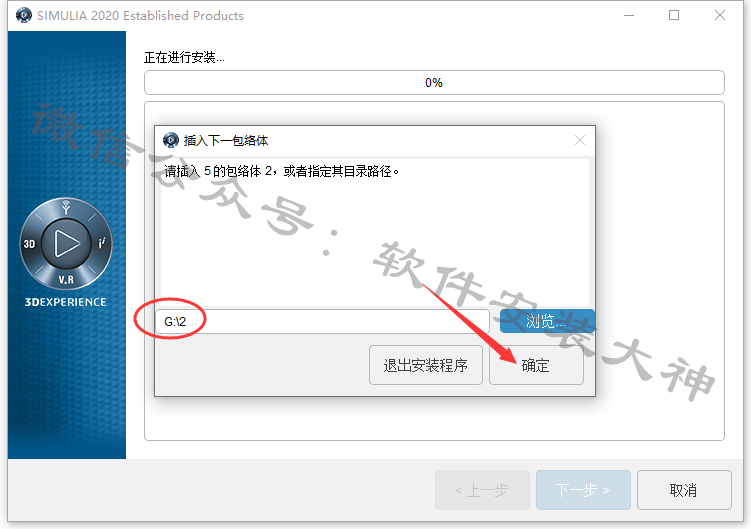The width and height of the screenshot is (751, 529).
Task: Click the 下一步 > next button
Action: 583,490
